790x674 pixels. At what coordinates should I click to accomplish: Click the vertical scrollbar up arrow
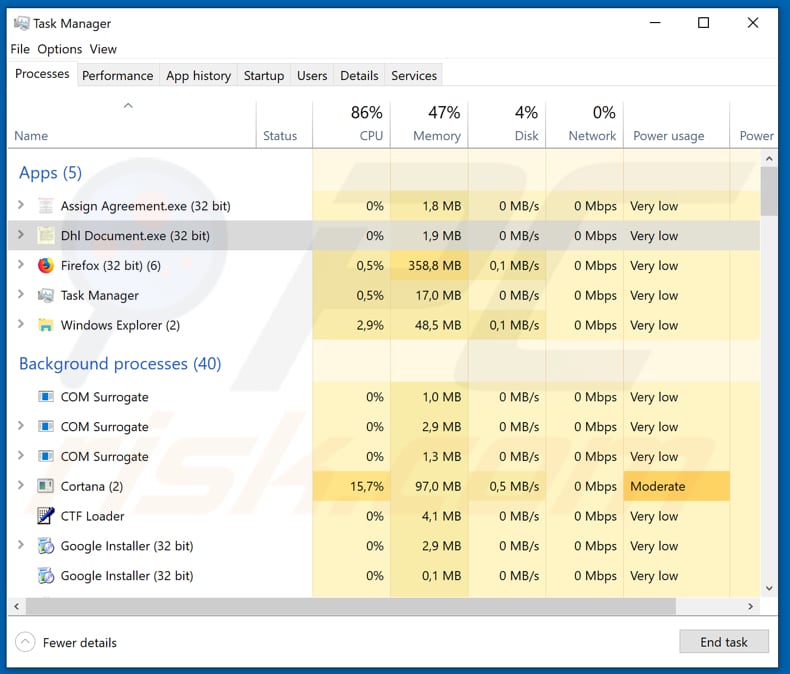[769, 159]
